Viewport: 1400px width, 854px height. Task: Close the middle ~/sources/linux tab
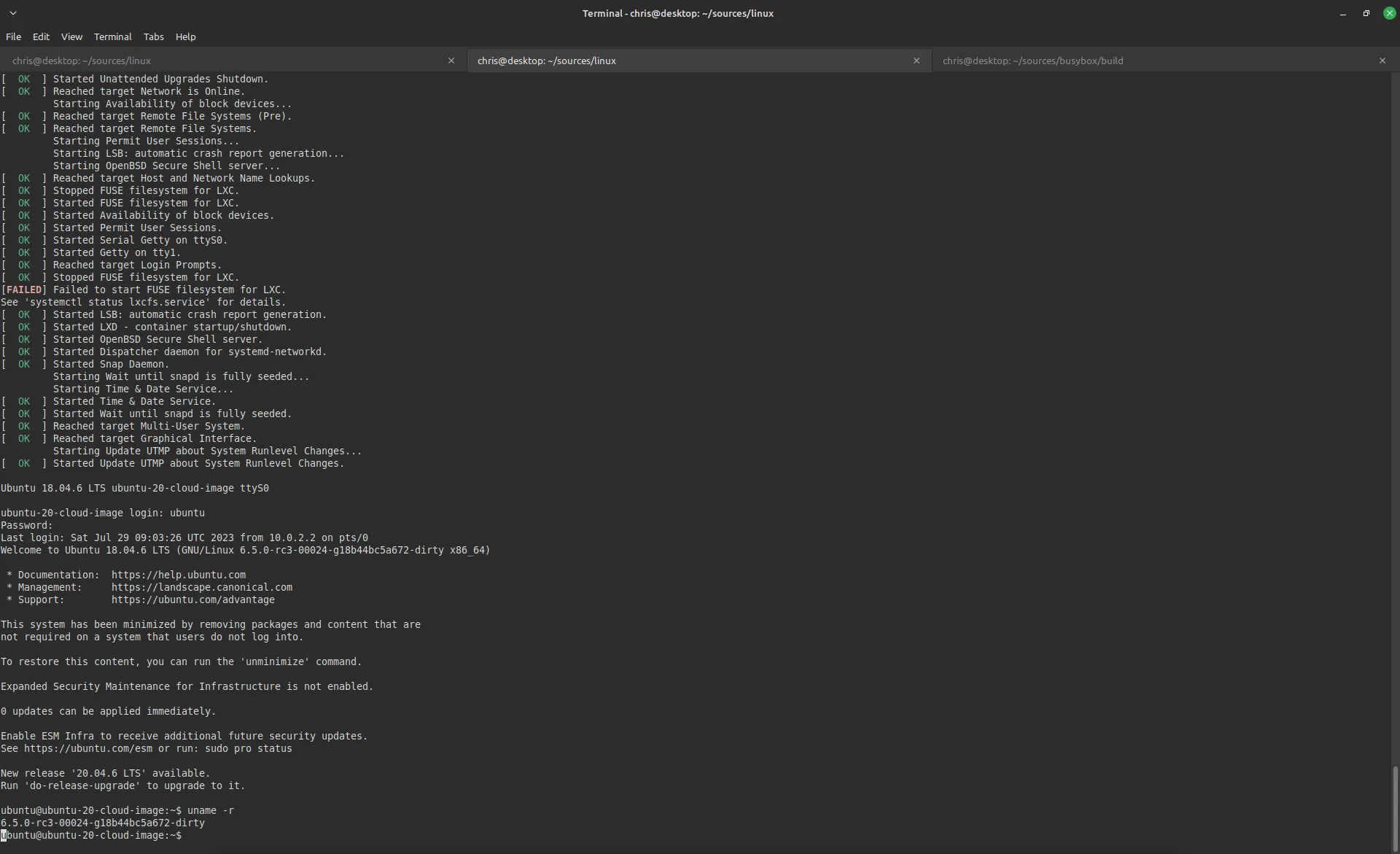coord(916,61)
